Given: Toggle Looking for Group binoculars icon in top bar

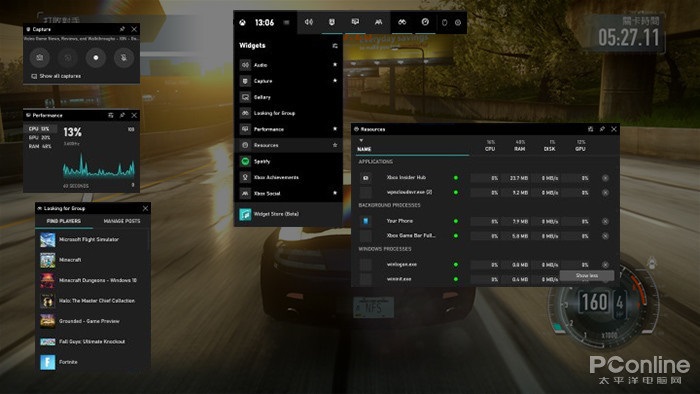Looking at the screenshot, I should click(x=402, y=22).
